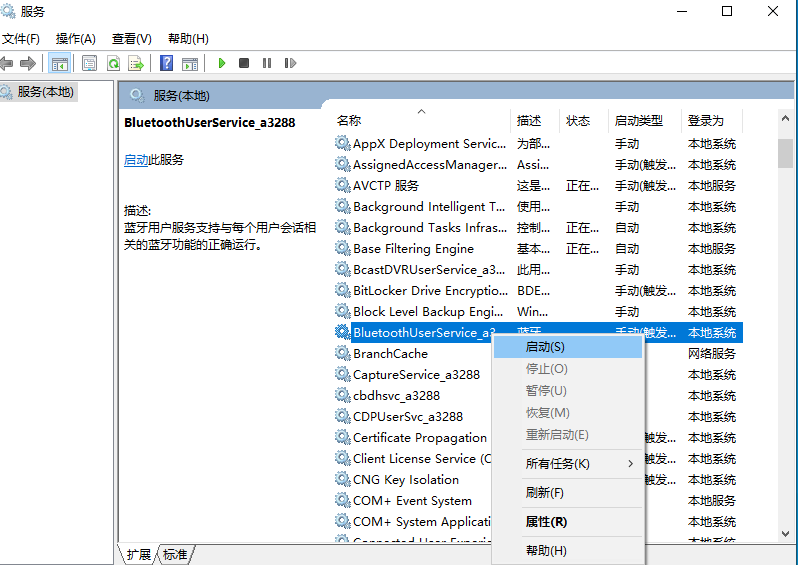Select the AssignedAccessManager service row
Viewport: 798px width, 565px height.
[x=538, y=164]
